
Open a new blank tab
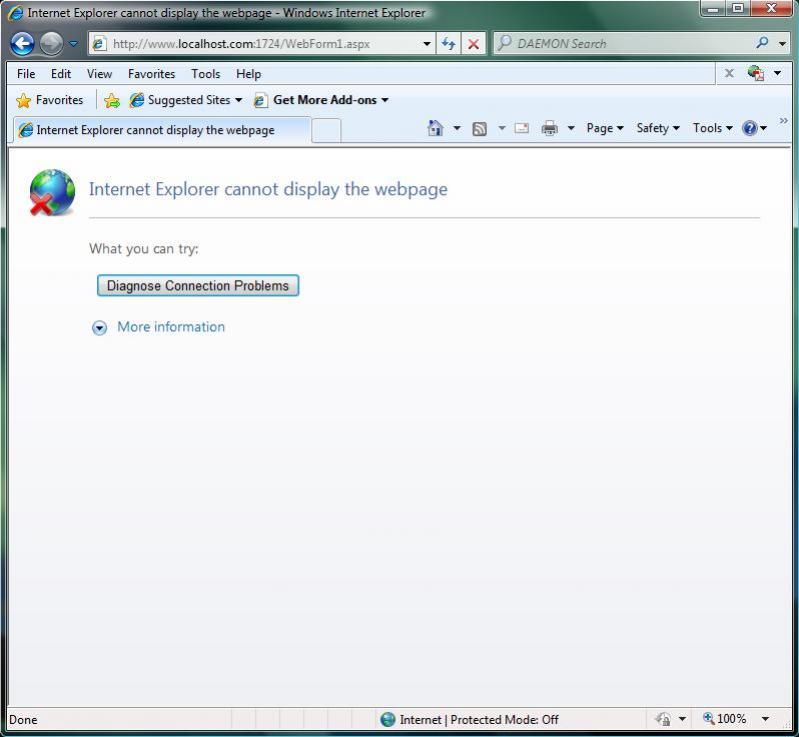(326, 130)
